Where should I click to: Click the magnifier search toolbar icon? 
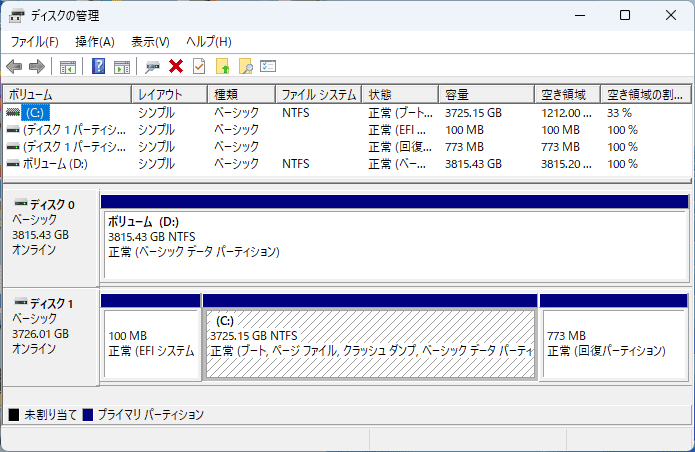245,67
